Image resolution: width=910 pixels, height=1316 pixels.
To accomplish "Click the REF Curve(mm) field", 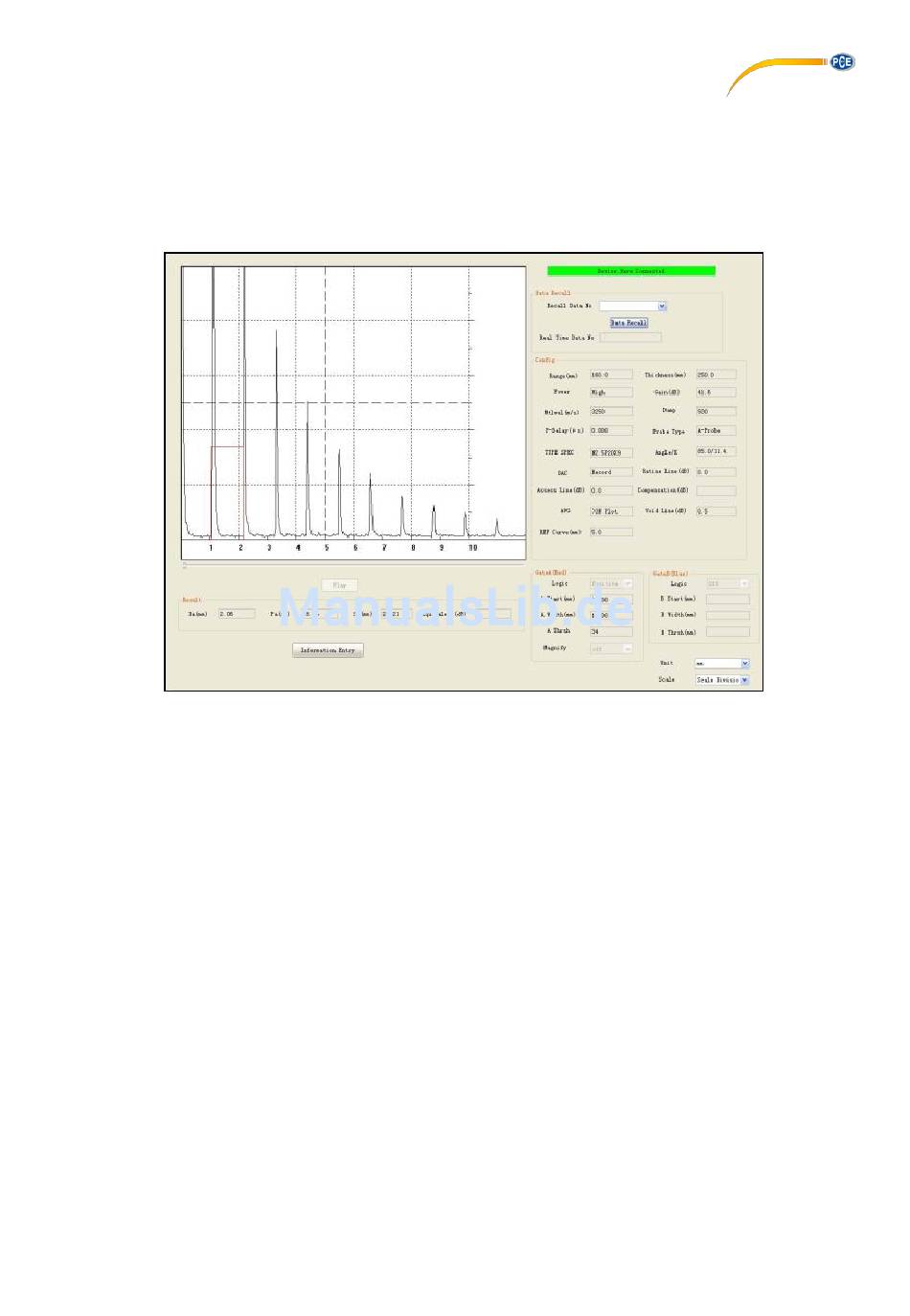I will click(x=611, y=532).
